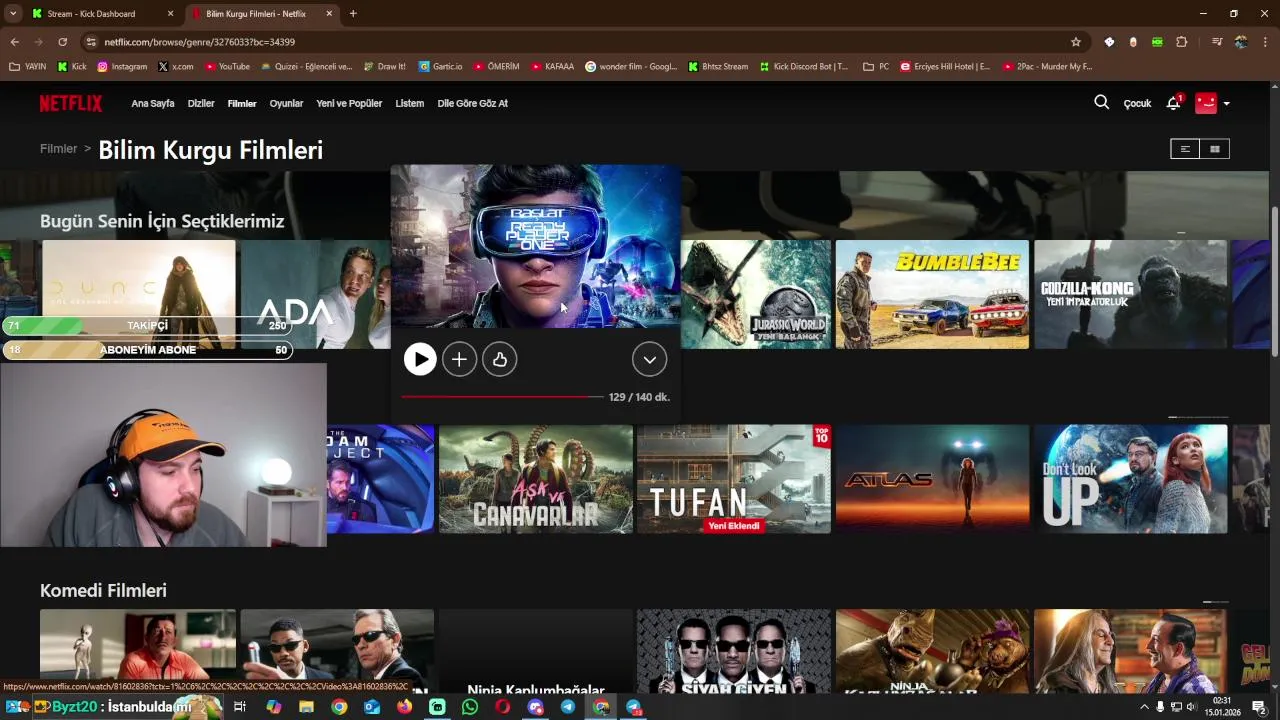Switch to list row view toggle
Viewport: 1280px width, 720px height.
[x=1185, y=149]
